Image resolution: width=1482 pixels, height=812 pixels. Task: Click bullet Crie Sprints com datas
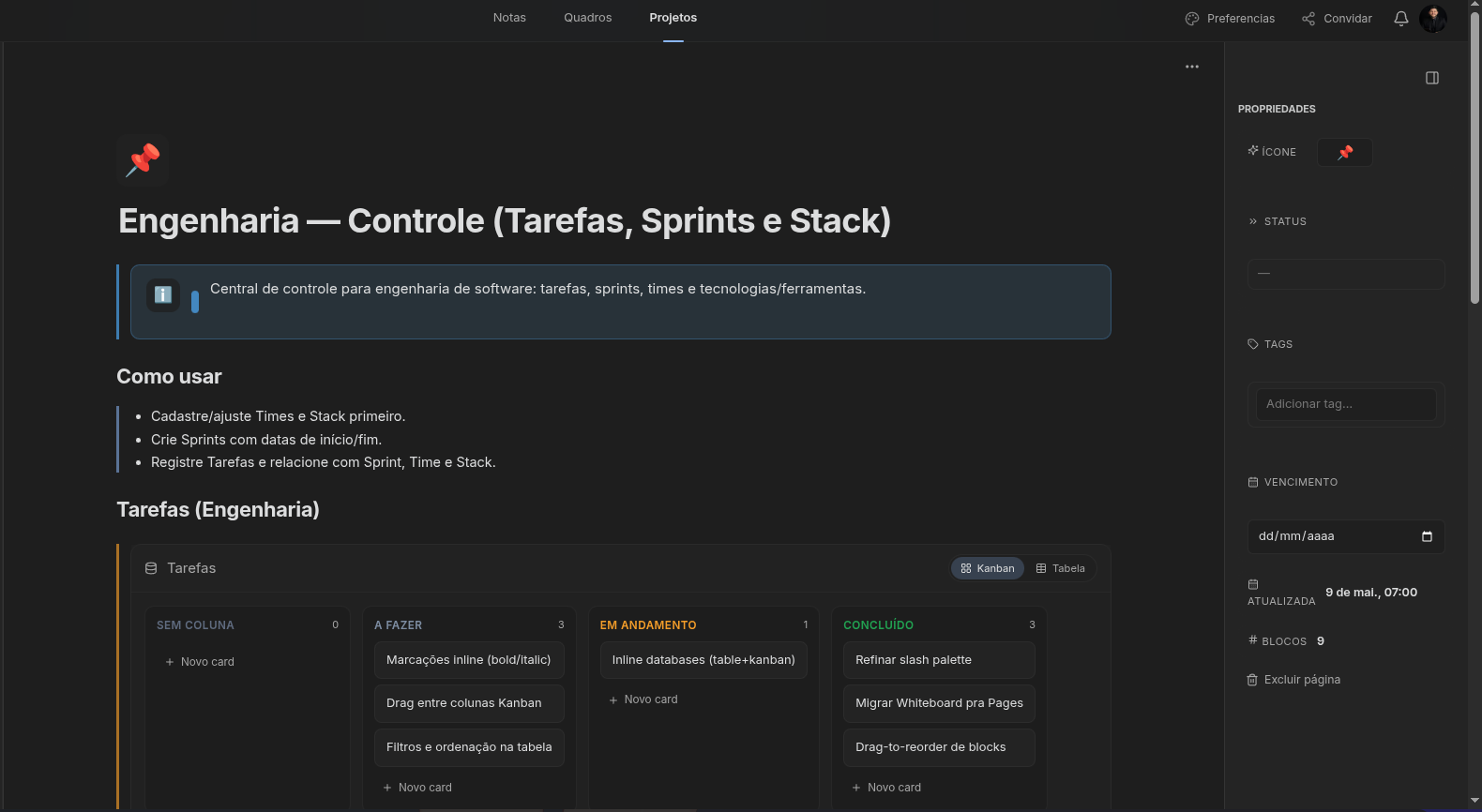tap(266, 440)
